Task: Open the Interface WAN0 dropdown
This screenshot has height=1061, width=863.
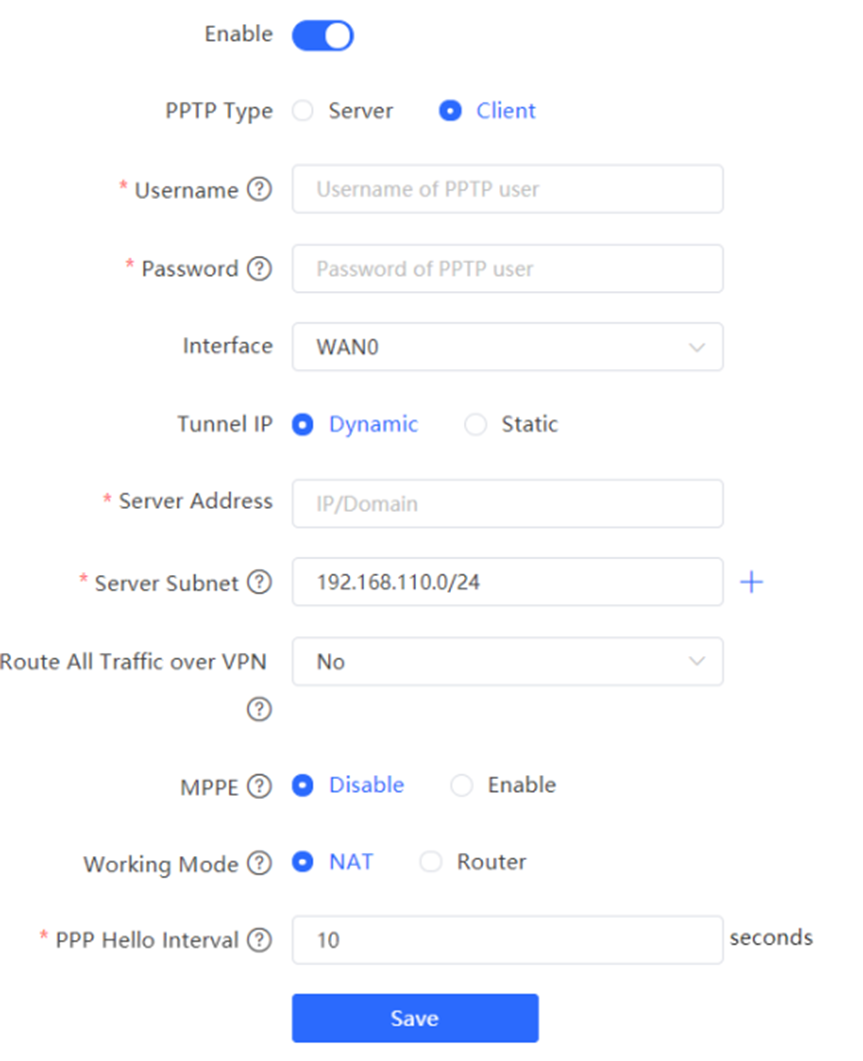Action: pyautogui.click(x=507, y=347)
